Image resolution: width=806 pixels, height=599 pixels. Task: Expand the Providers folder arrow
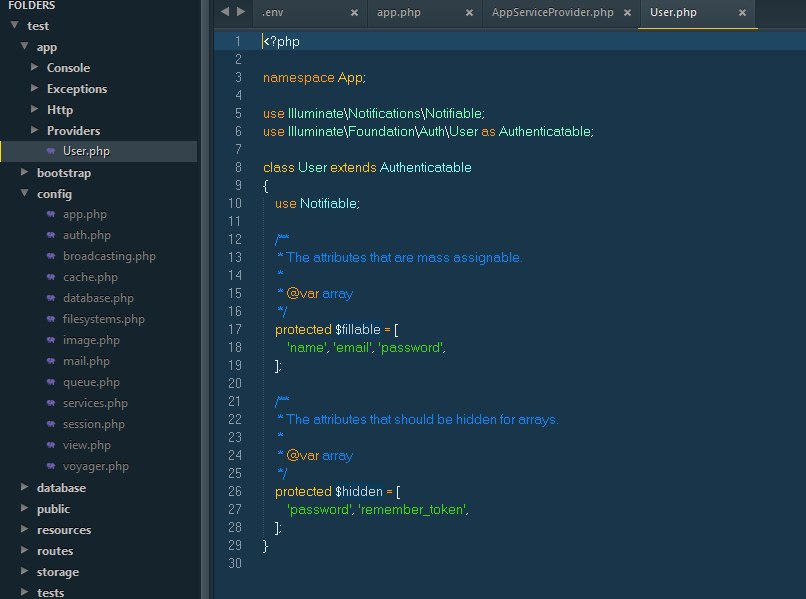pos(34,130)
